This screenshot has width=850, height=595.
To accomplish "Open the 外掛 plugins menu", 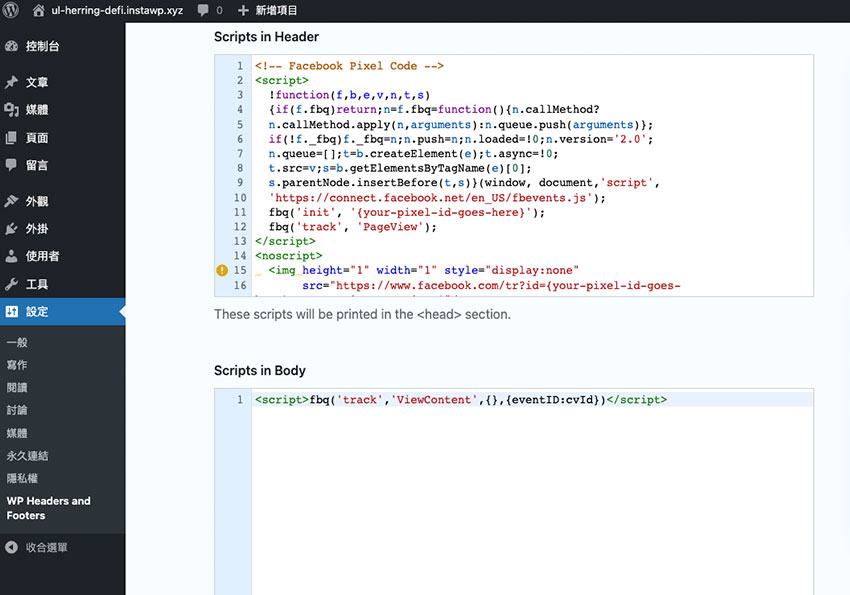I will pos(37,229).
